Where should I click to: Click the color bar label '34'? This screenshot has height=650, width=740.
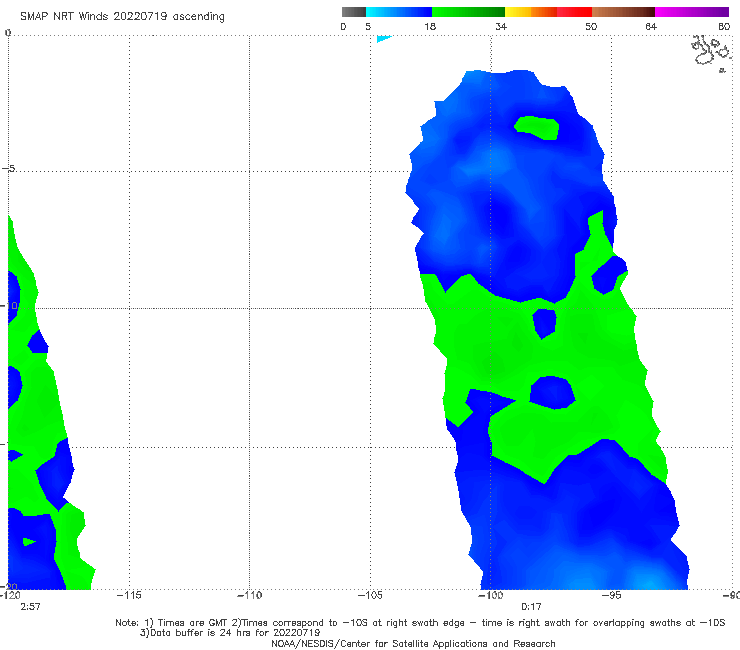(501, 26)
